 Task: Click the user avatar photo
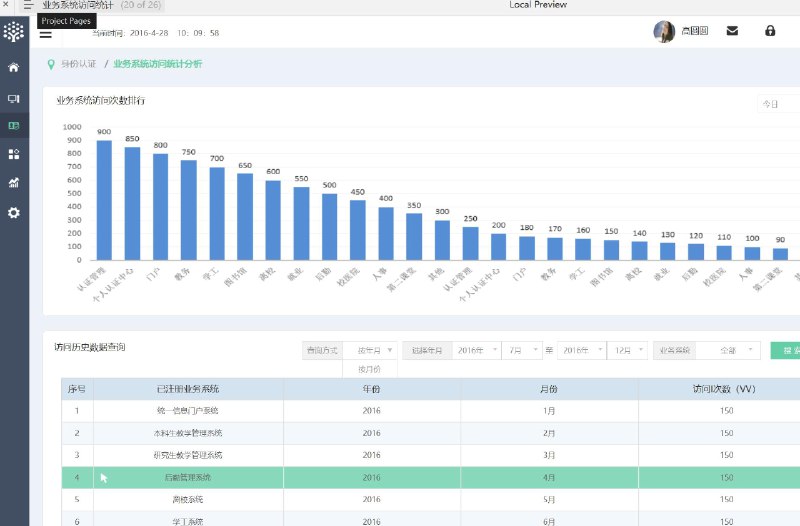click(x=664, y=31)
